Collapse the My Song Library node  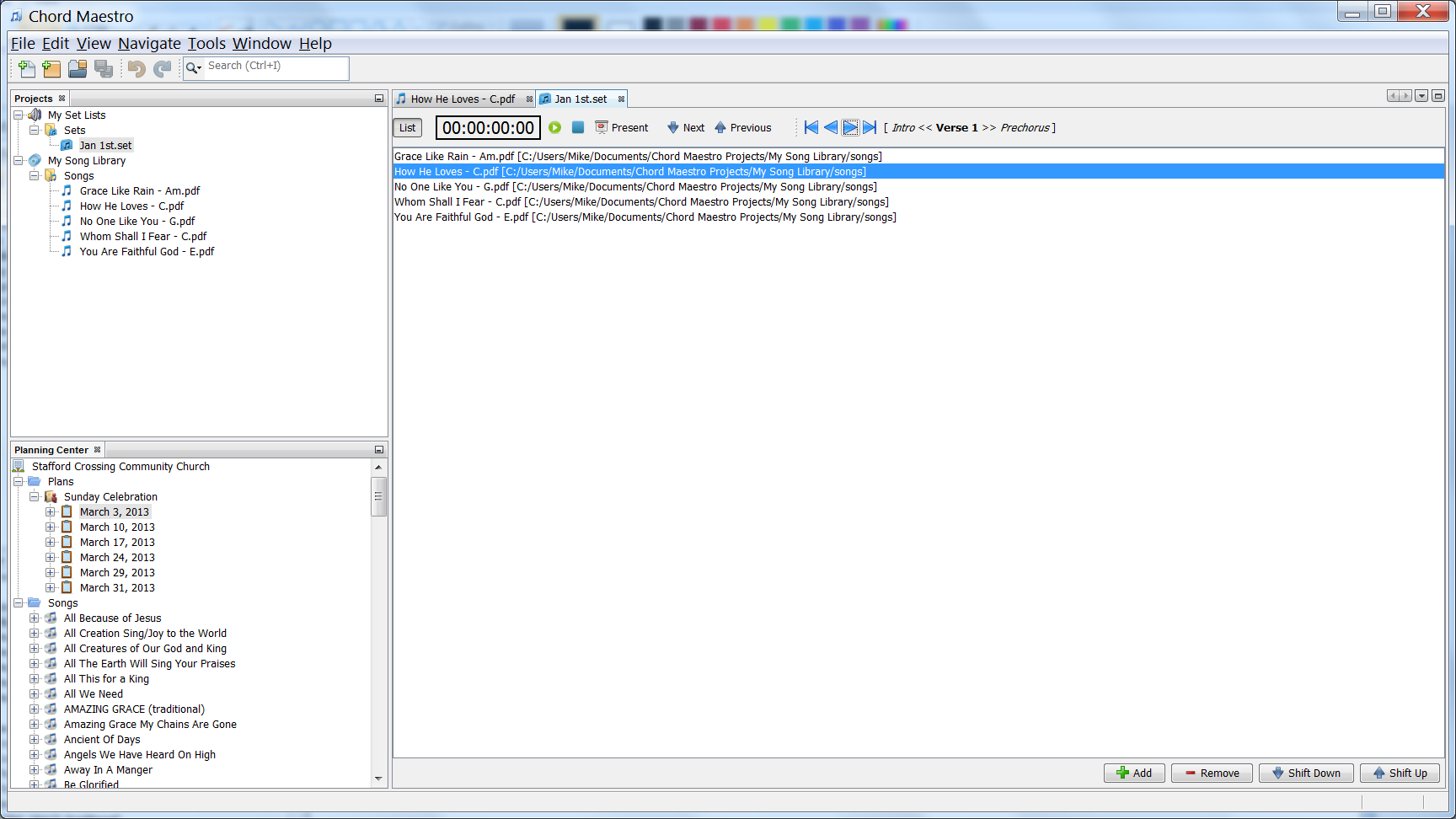(18, 161)
